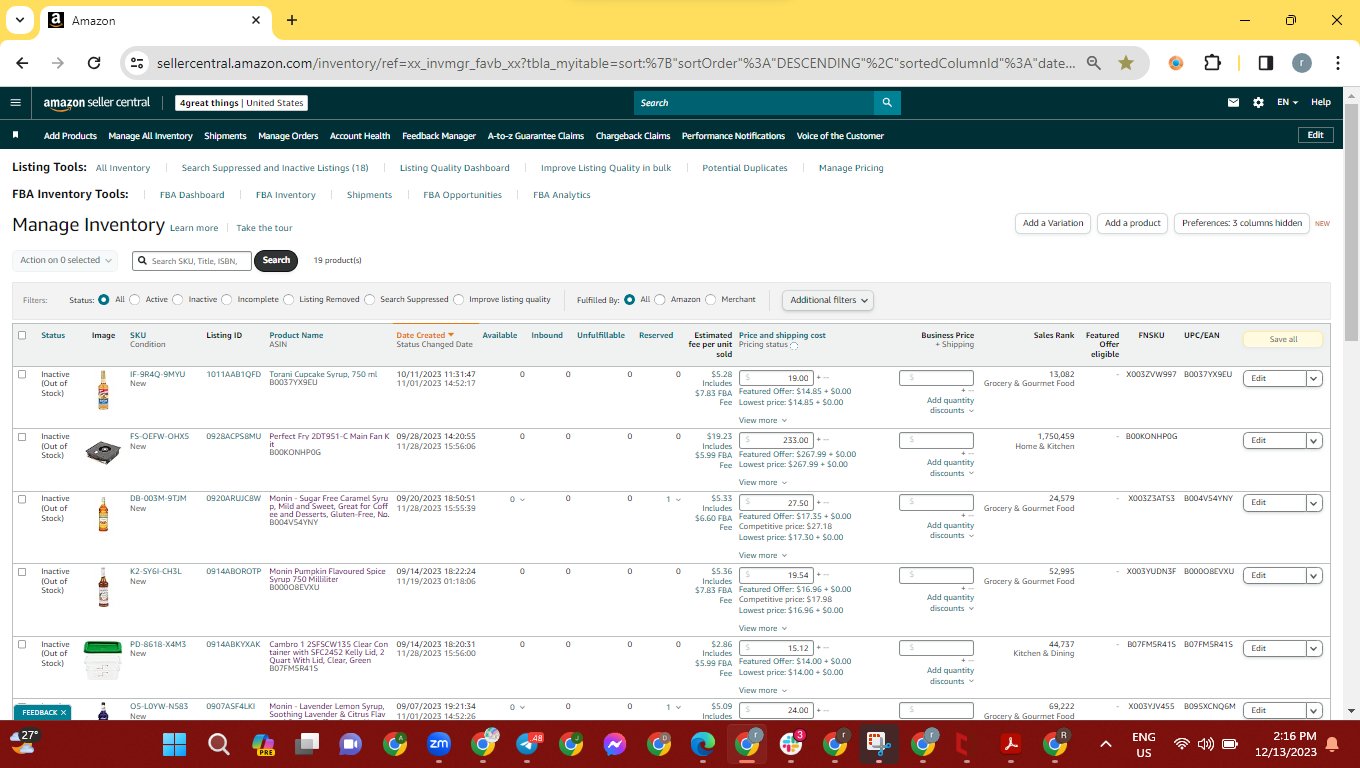This screenshot has height=768, width=1360.
Task: Open Chrome tab search dropdown arrow
Action: tap(20, 20)
